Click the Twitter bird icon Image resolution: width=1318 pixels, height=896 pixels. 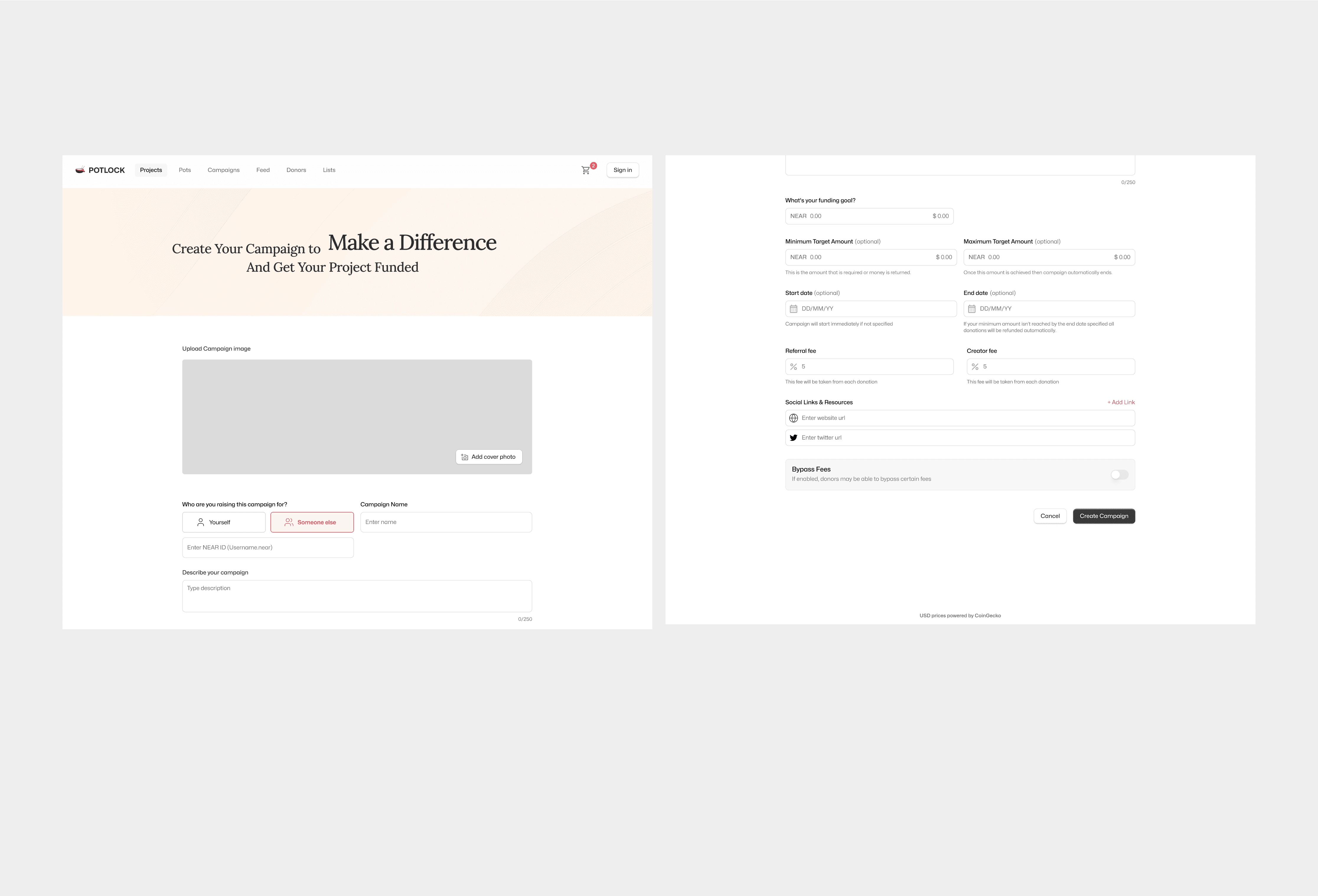793,437
